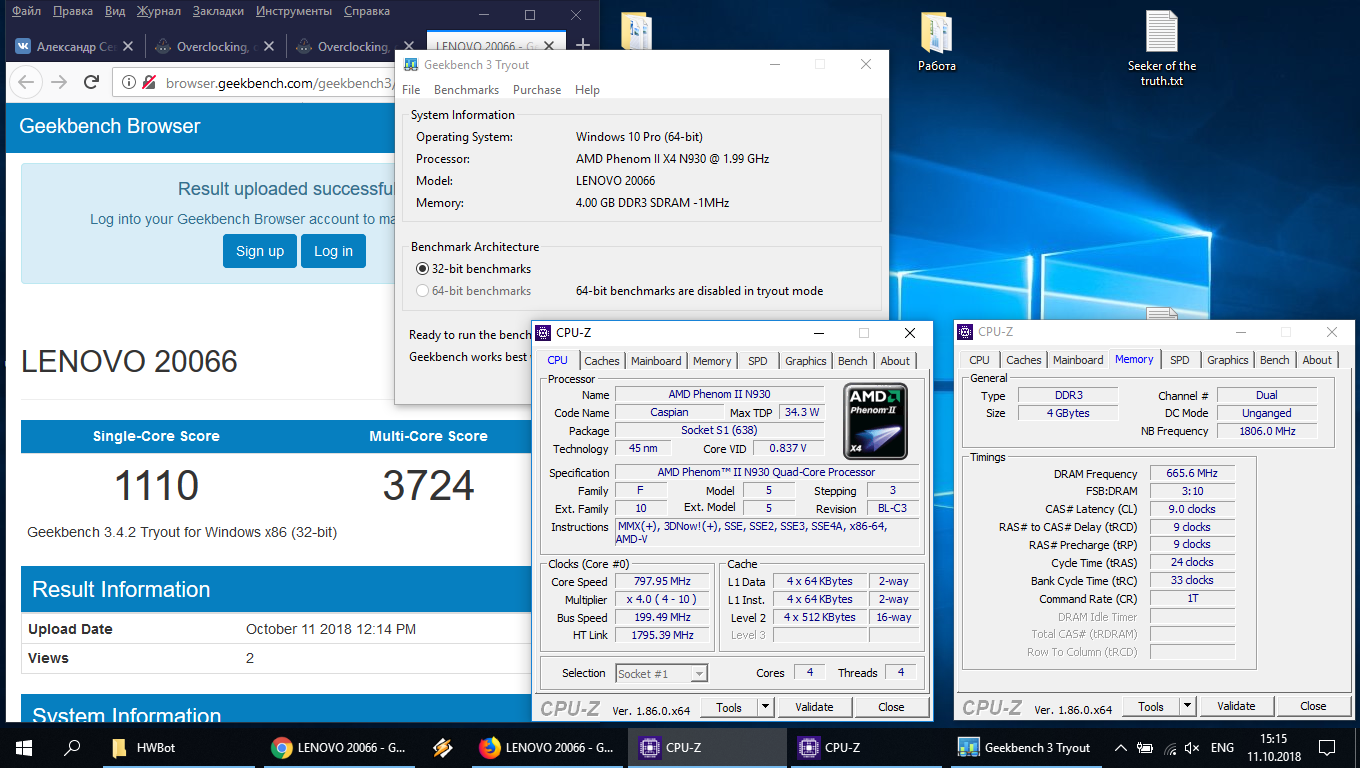Click Tools button in left CPU-Z
The width and height of the screenshot is (1360, 768).
729,707
